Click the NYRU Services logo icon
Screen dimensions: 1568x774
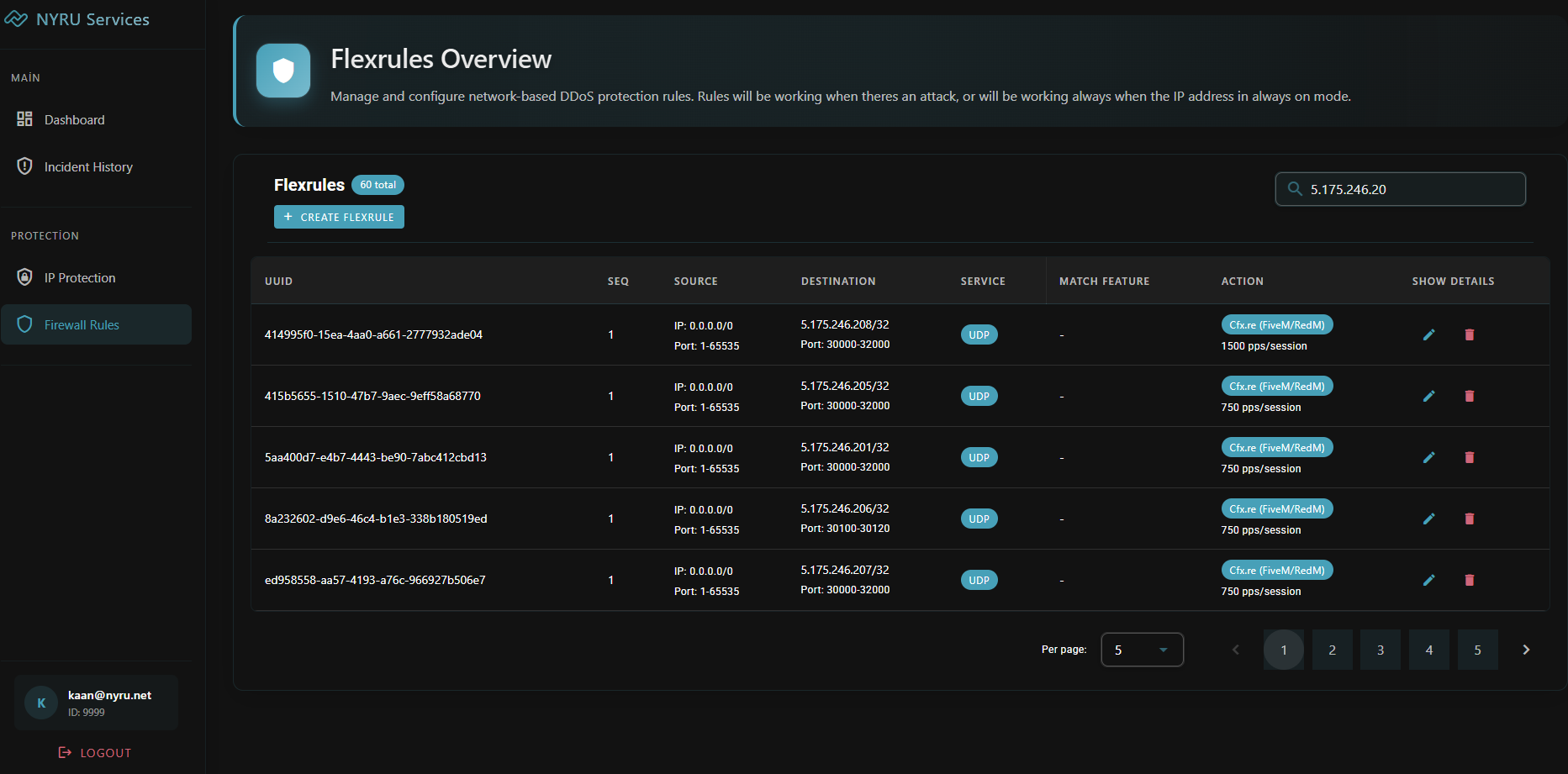click(x=16, y=19)
